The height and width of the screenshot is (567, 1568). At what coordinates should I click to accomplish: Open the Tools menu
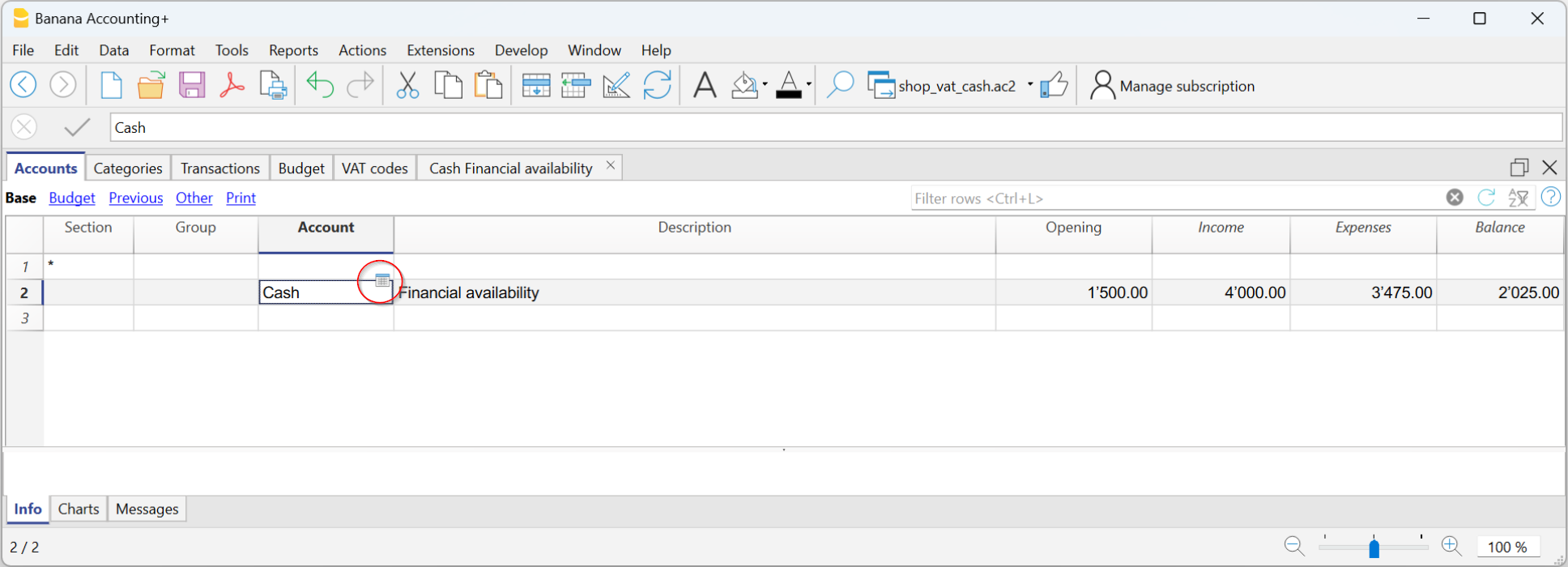coord(232,50)
